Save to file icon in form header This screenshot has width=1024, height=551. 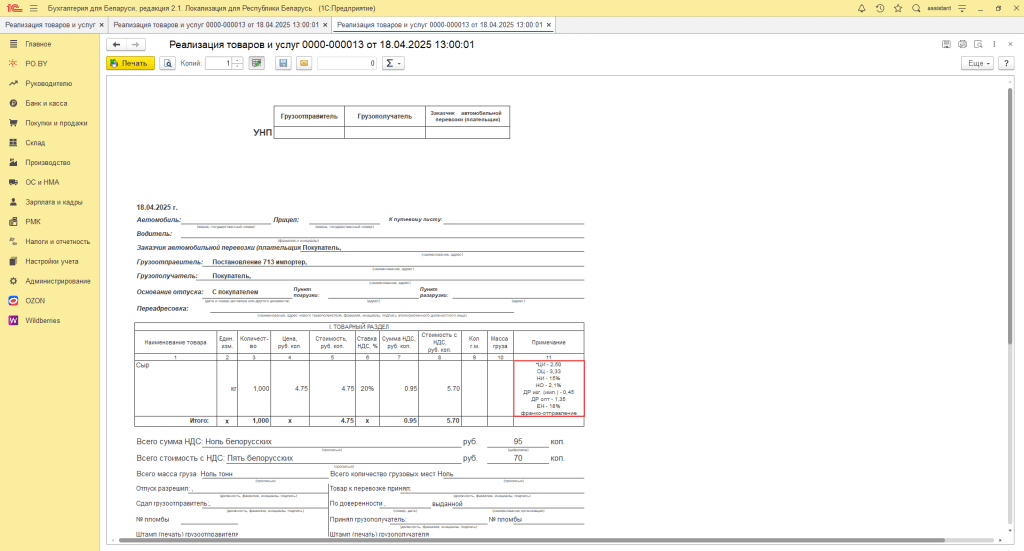(946, 44)
